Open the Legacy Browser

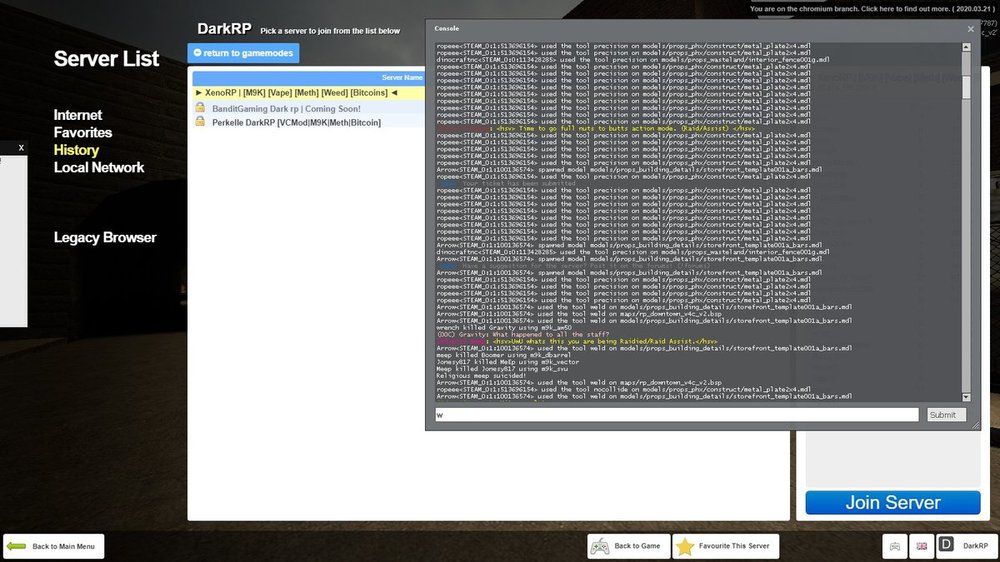coord(105,237)
